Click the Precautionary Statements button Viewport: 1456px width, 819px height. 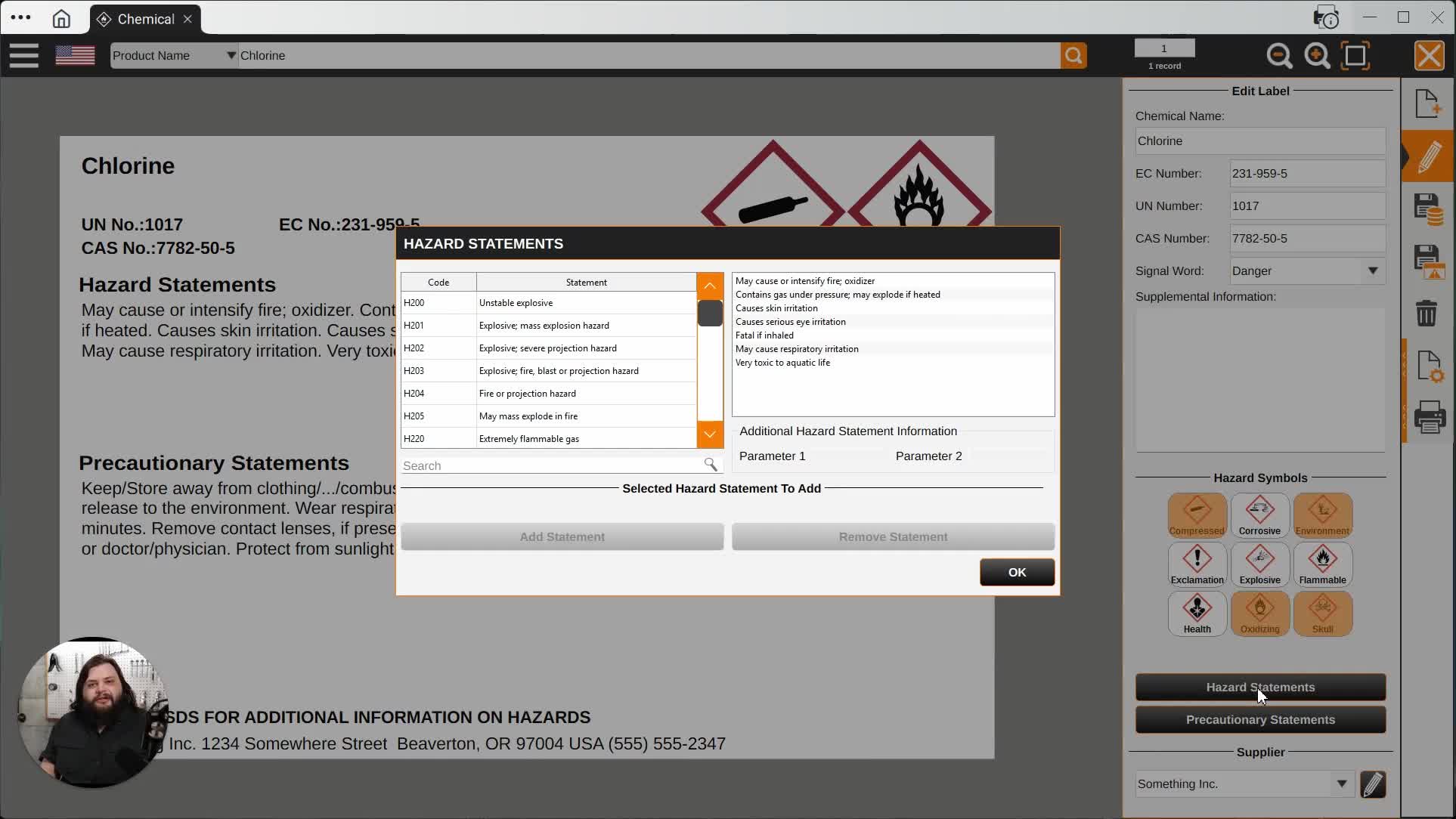(1260, 720)
